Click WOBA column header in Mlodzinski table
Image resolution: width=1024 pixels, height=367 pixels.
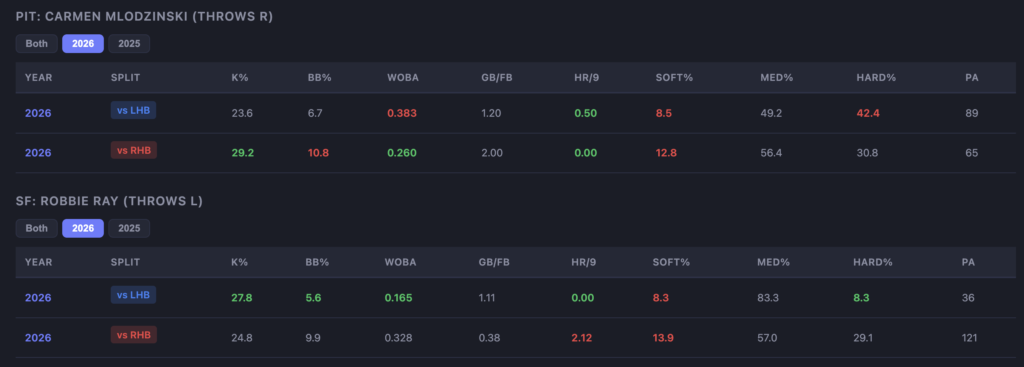click(x=403, y=77)
